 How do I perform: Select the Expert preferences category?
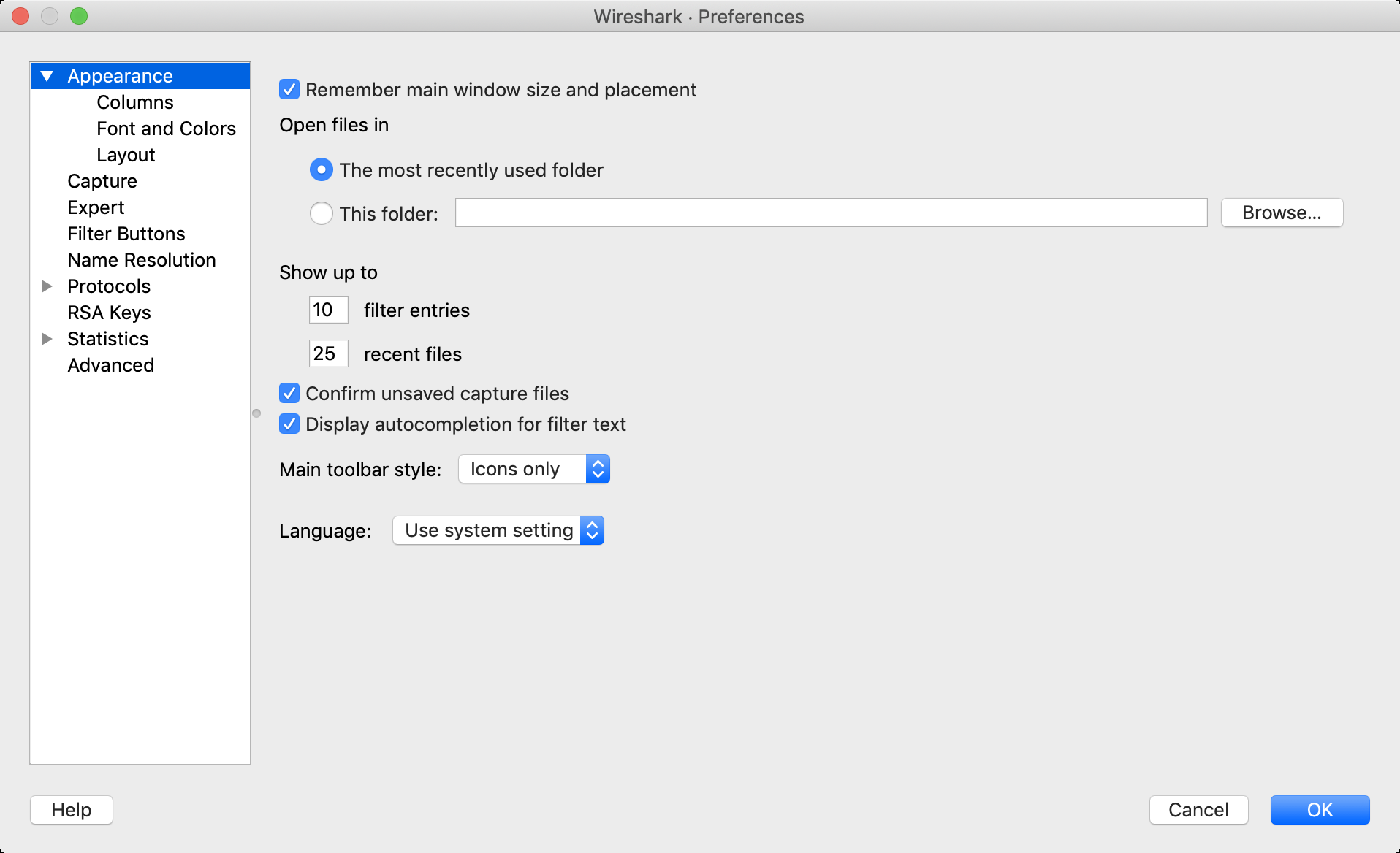pos(96,207)
